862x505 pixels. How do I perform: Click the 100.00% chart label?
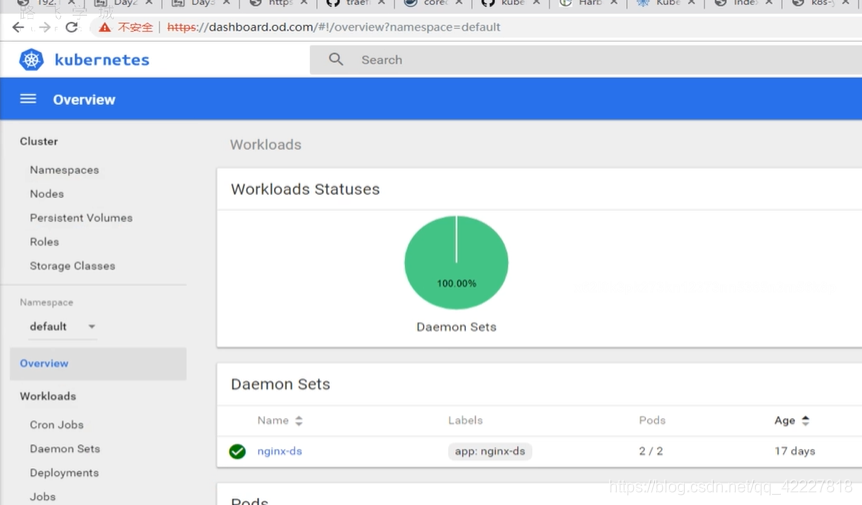click(x=456, y=284)
